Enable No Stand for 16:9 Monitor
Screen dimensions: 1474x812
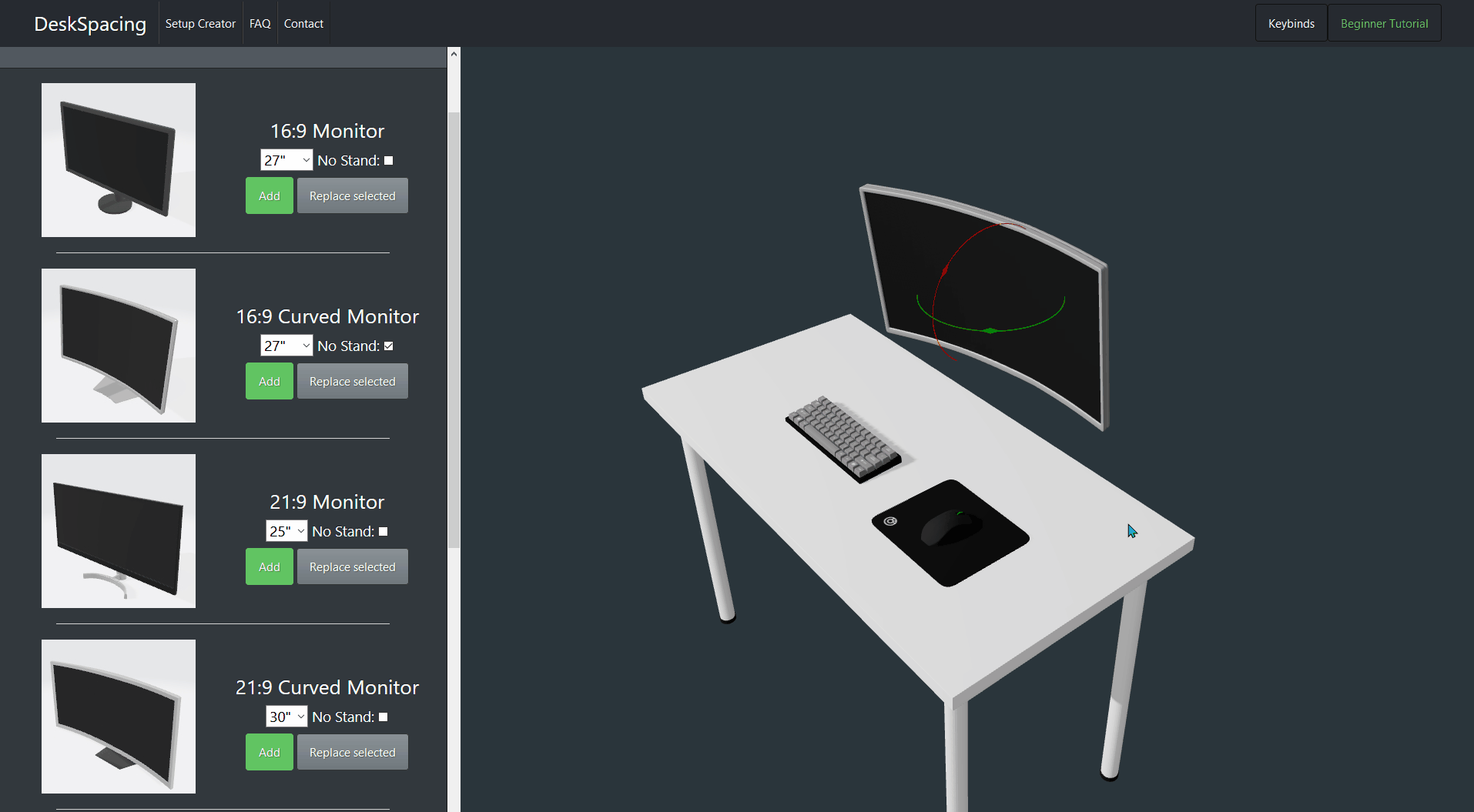click(388, 161)
